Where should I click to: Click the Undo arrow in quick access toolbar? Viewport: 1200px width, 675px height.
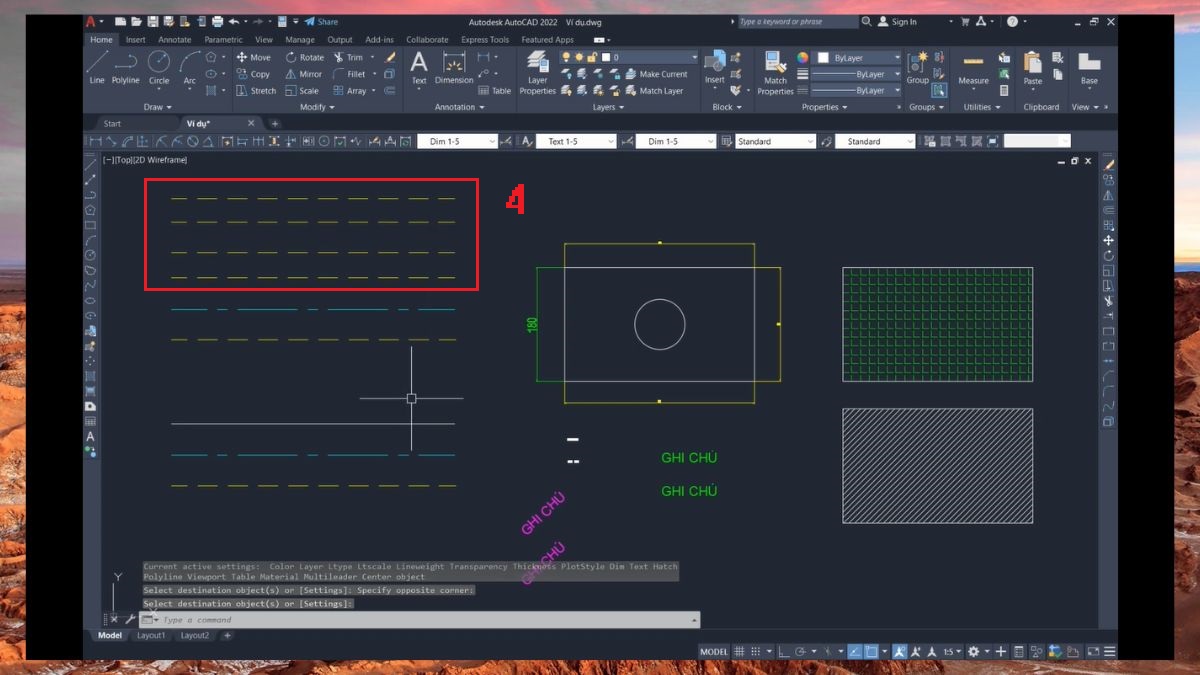[x=233, y=21]
